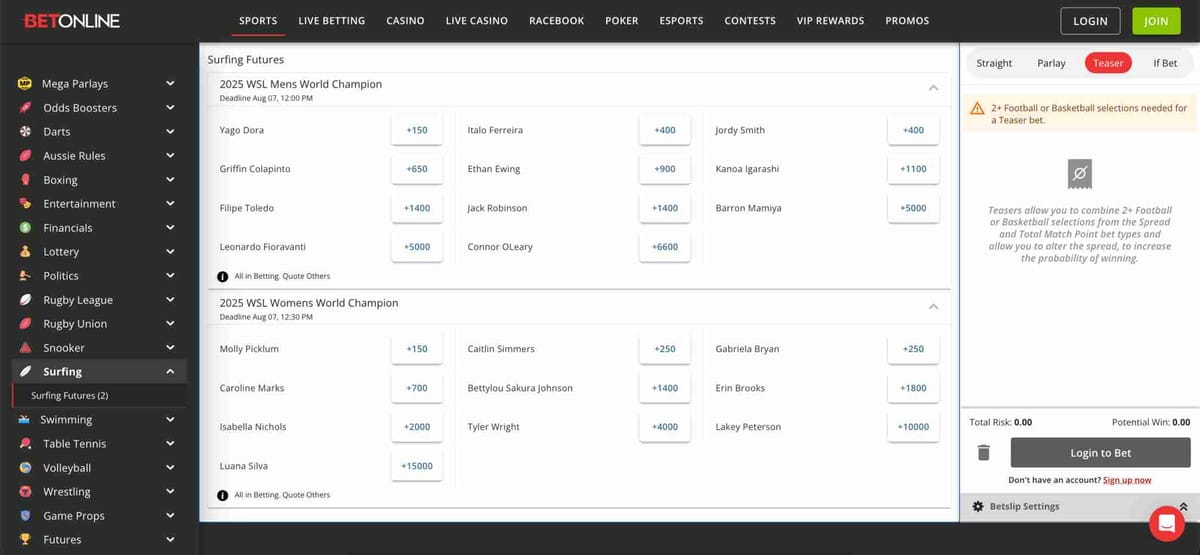Screen dimensions: 1200x555
Task: Click the Futures trophy icon
Action: tap(25, 540)
